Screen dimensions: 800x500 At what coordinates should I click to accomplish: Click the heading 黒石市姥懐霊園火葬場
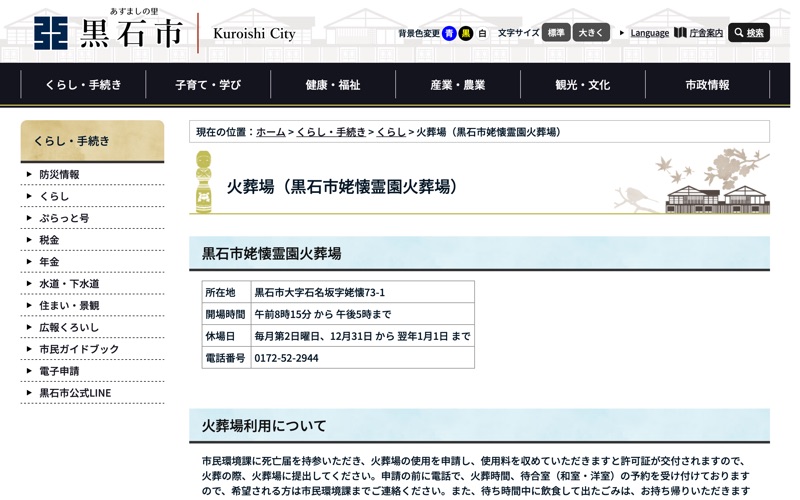[x=271, y=254]
